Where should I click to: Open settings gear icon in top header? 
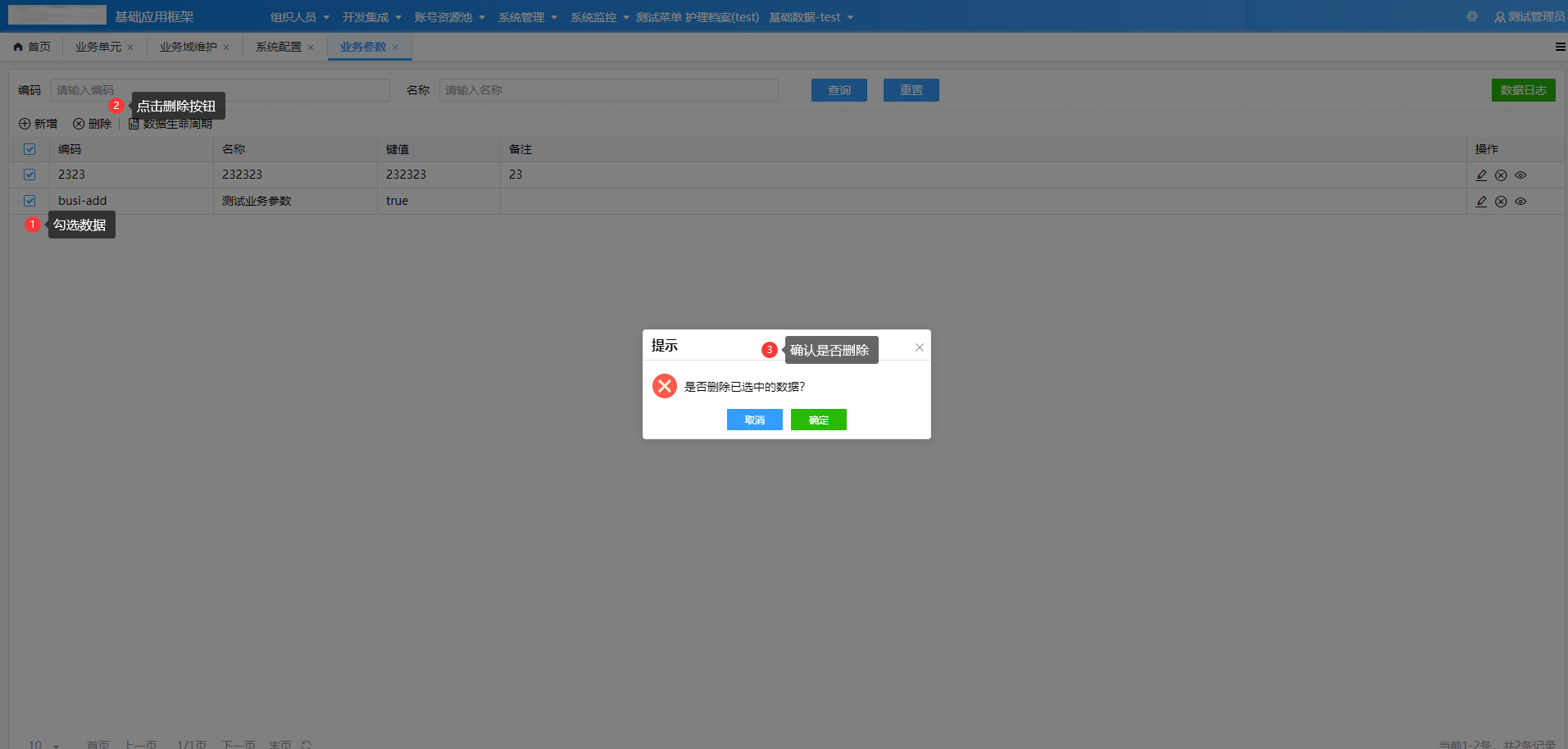click(1472, 16)
